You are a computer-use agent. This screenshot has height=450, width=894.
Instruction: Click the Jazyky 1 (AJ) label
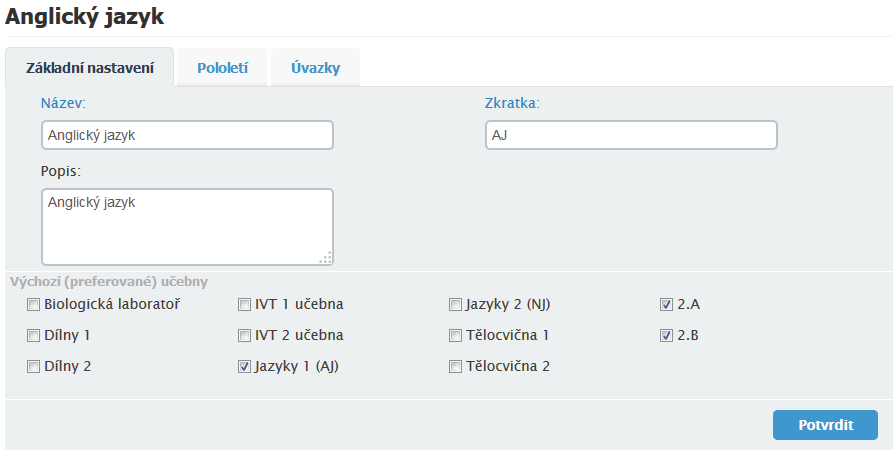[x=296, y=366]
